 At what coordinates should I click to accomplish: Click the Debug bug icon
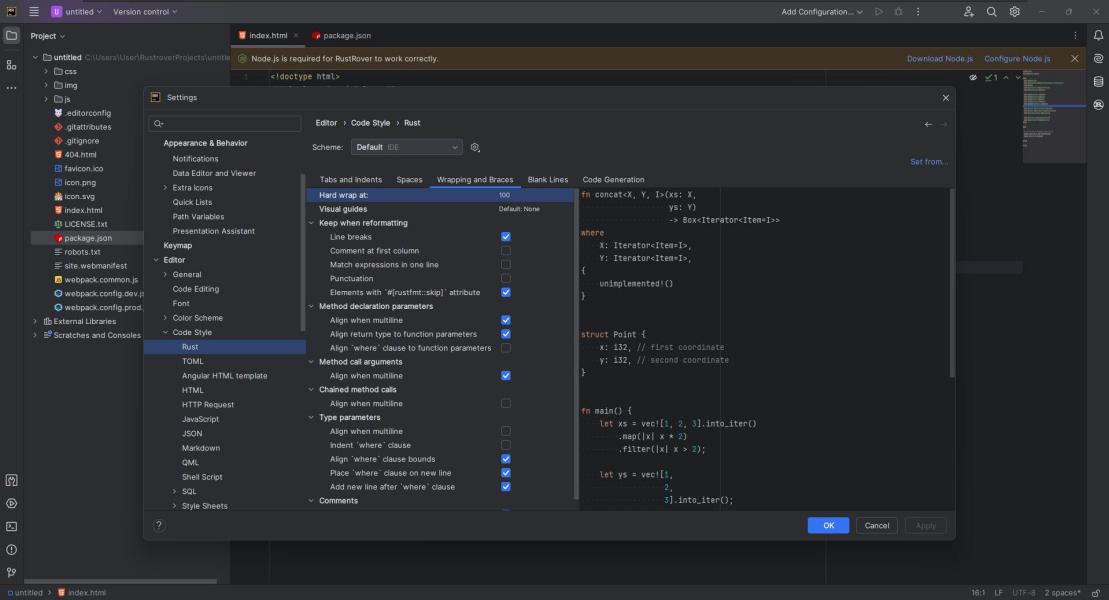pyautogui.click(x=898, y=12)
